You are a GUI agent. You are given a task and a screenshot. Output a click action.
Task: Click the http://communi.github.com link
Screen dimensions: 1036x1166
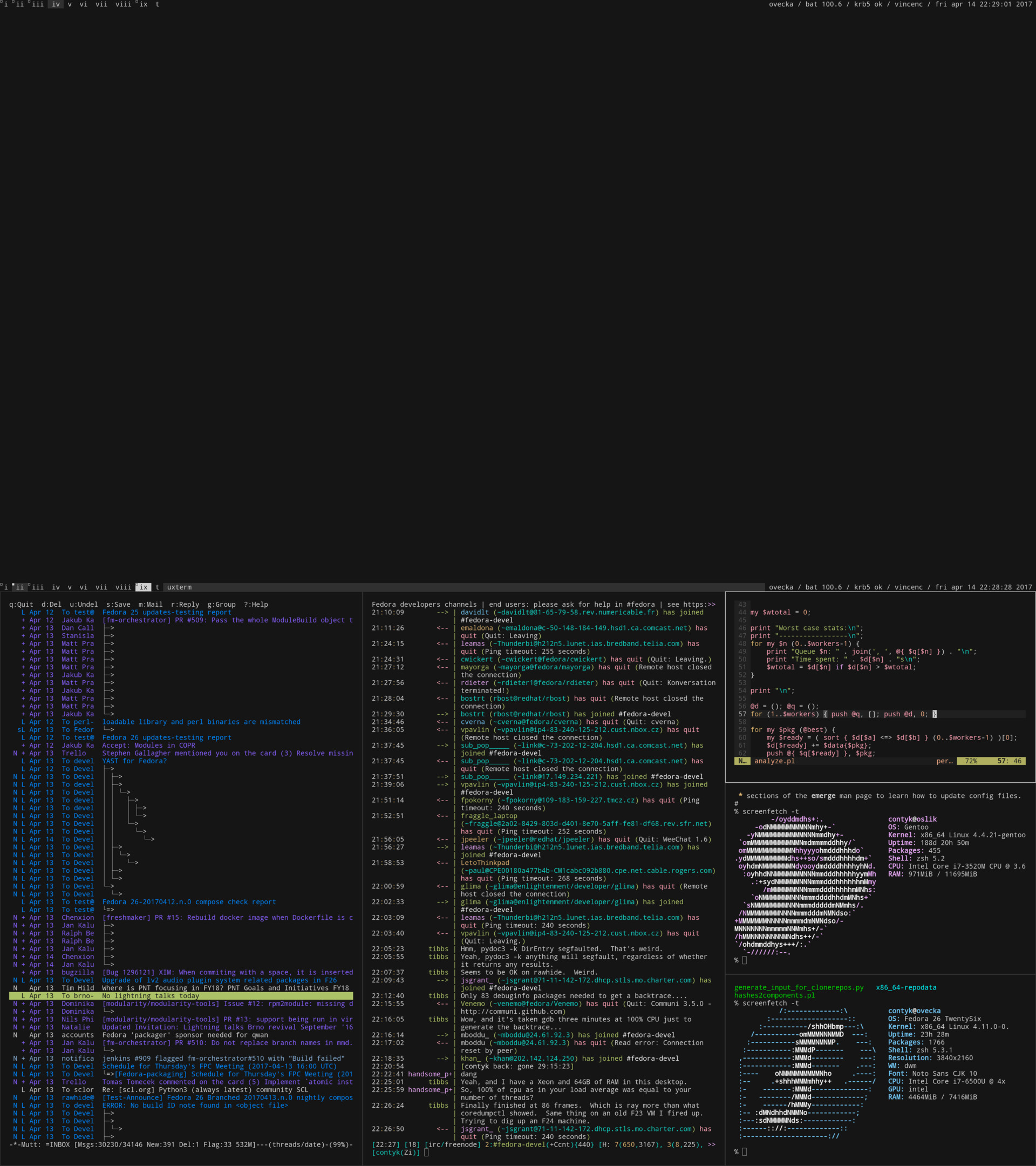[513, 1012]
